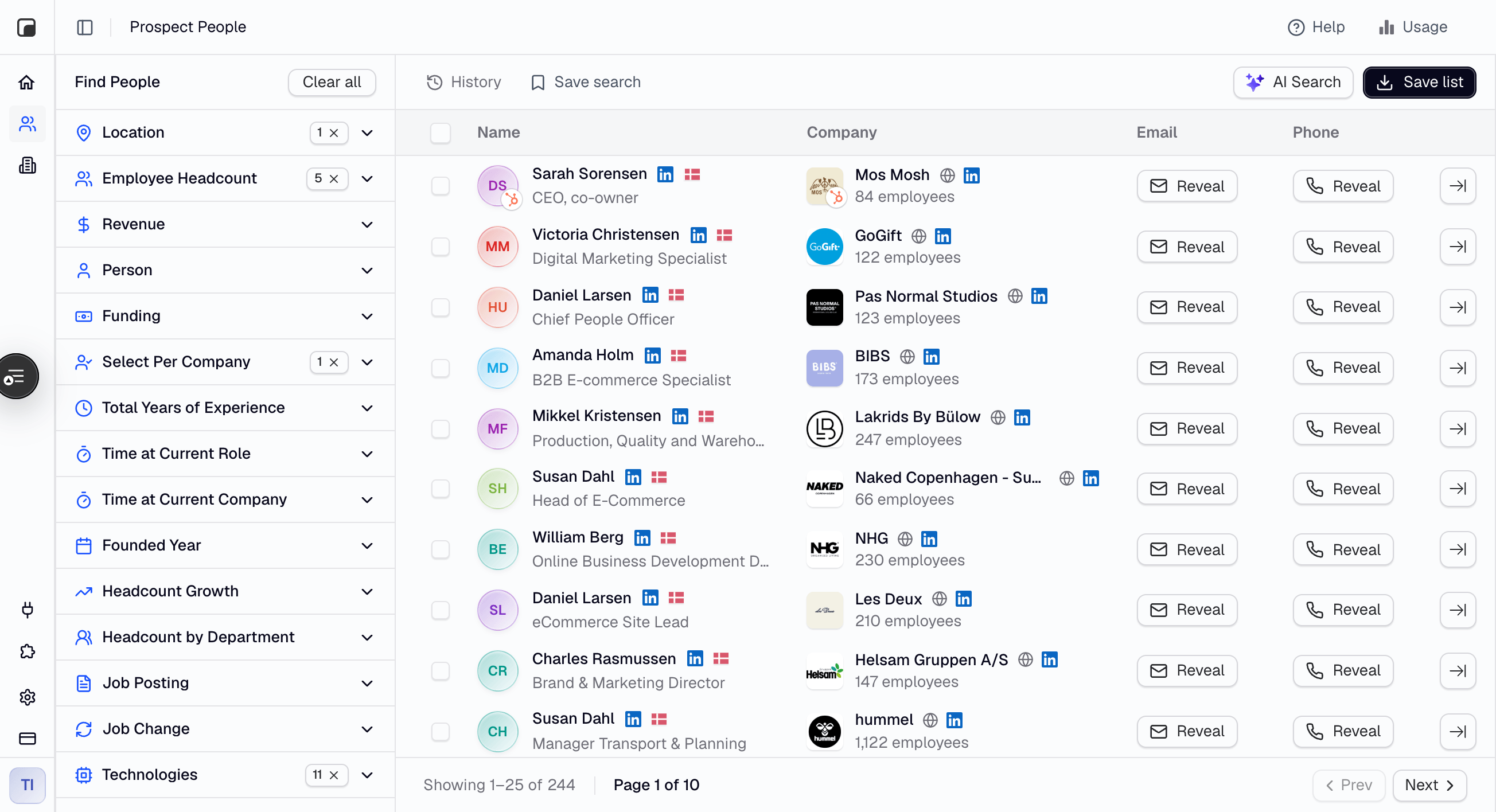Toggle the select-all header checkbox

coord(440,133)
